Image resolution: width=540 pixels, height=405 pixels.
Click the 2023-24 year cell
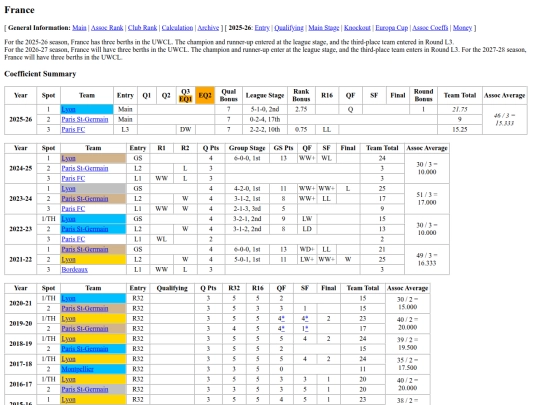(20, 199)
